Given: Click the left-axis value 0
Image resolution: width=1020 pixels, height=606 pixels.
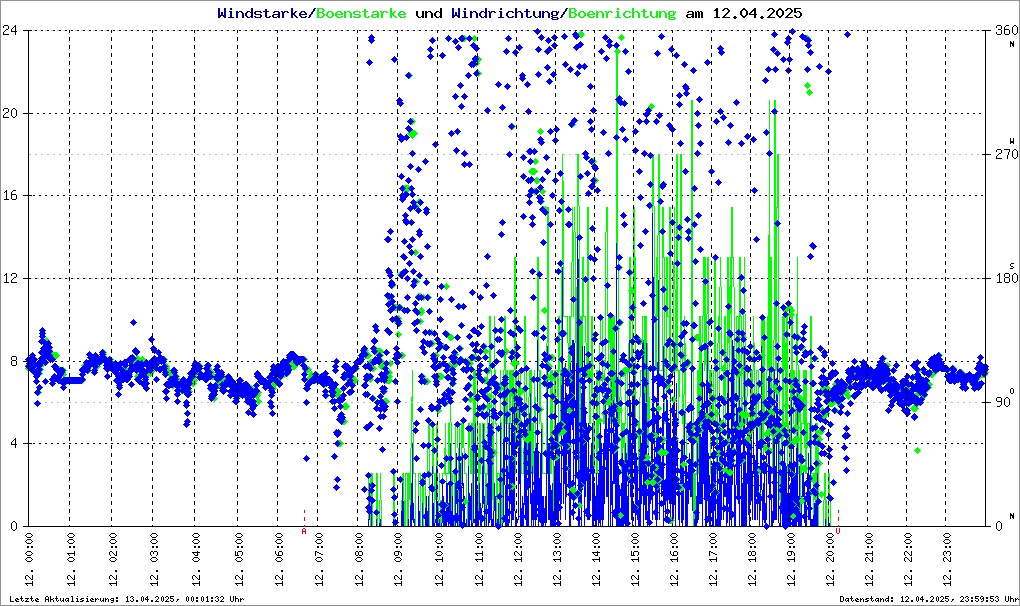Looking at the screenshot, I should [x=14, y=526].
